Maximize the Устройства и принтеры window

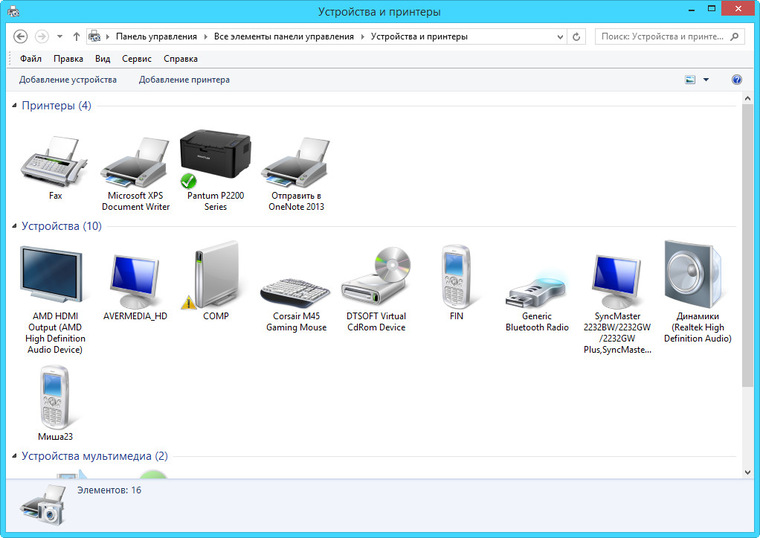tap(711, 9)
